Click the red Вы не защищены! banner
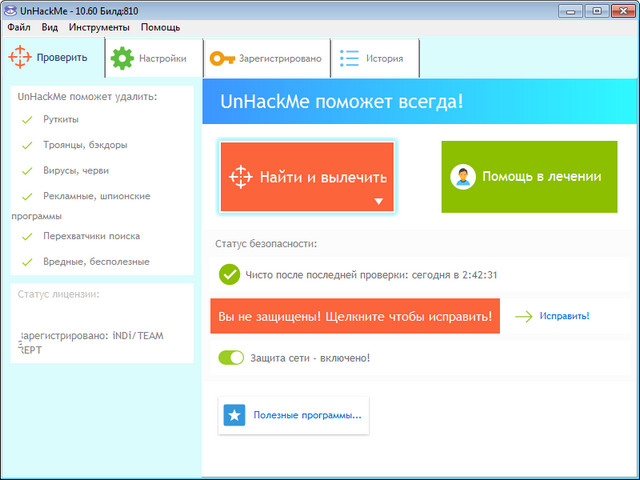The width and height of the screenshot is (640, 480). 355,316
